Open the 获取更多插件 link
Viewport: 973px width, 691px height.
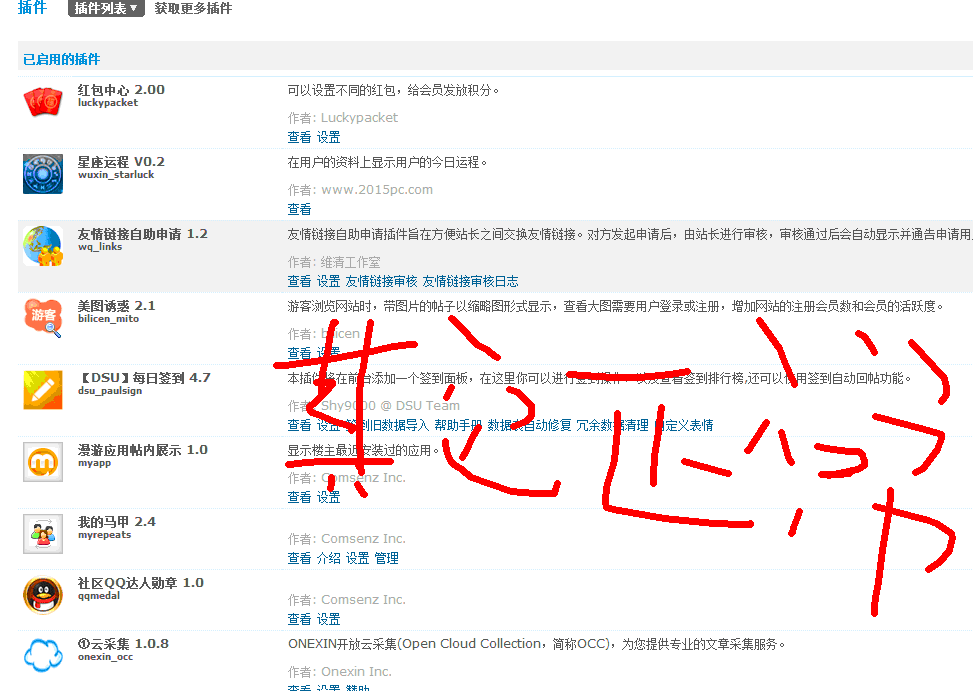(193, 8)
